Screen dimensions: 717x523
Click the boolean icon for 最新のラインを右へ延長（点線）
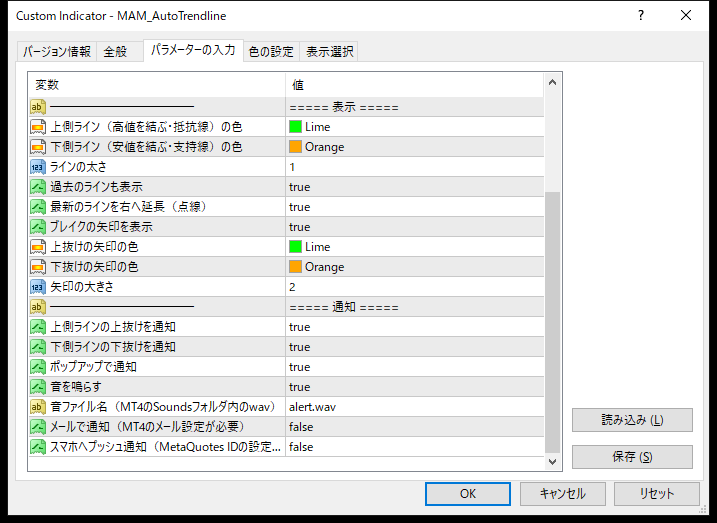click(x=38, y=207)
